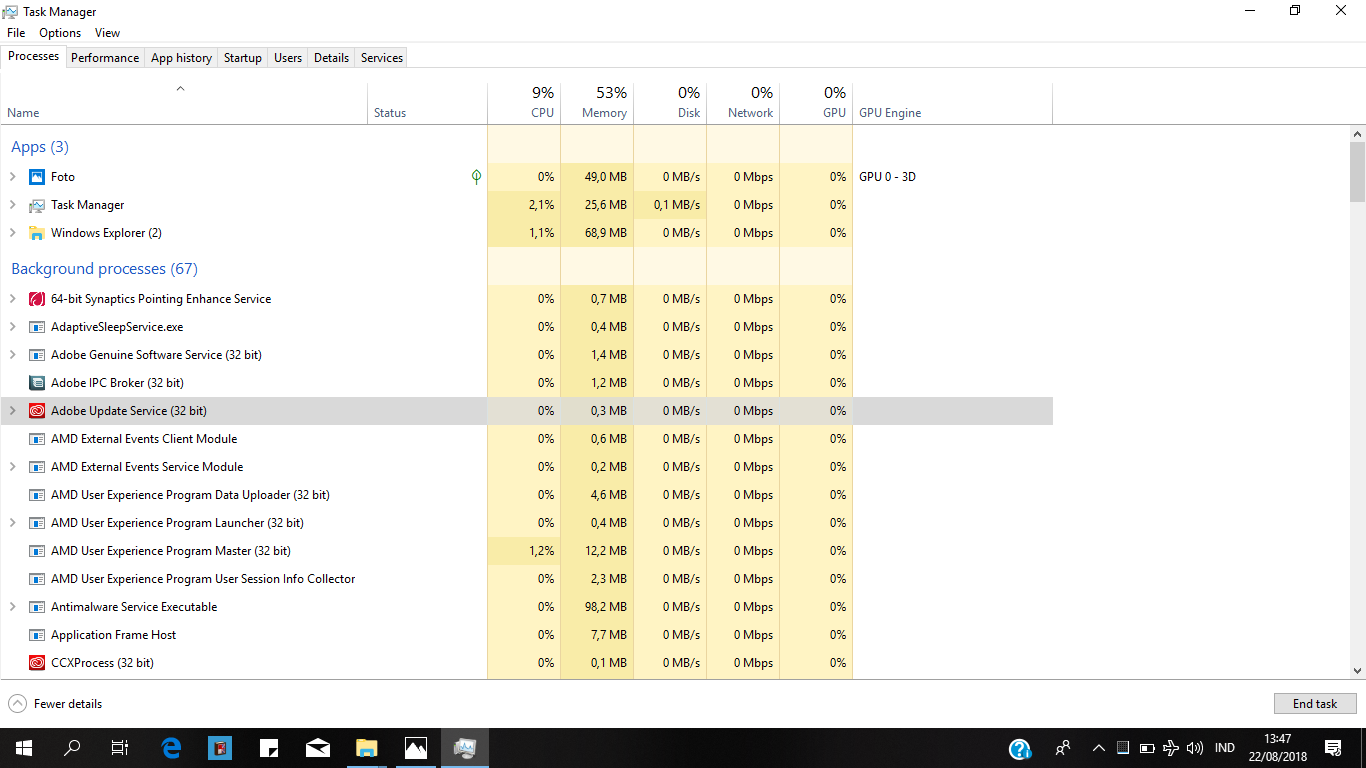Click the Antimalware Service Executable icon
1366x768 pixels.
click(37, 607)
